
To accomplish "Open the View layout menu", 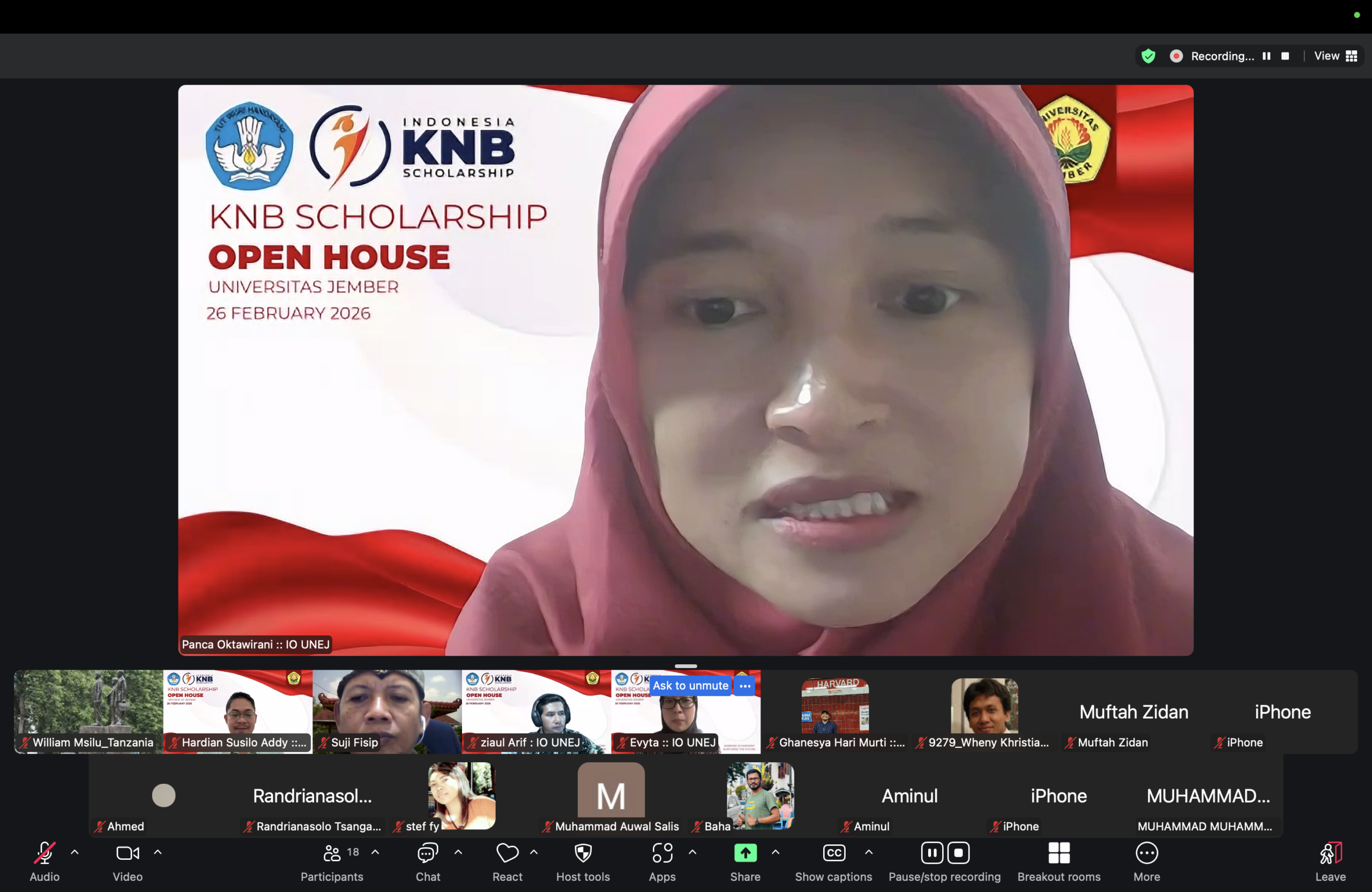I will click(x=1334, y=56).
